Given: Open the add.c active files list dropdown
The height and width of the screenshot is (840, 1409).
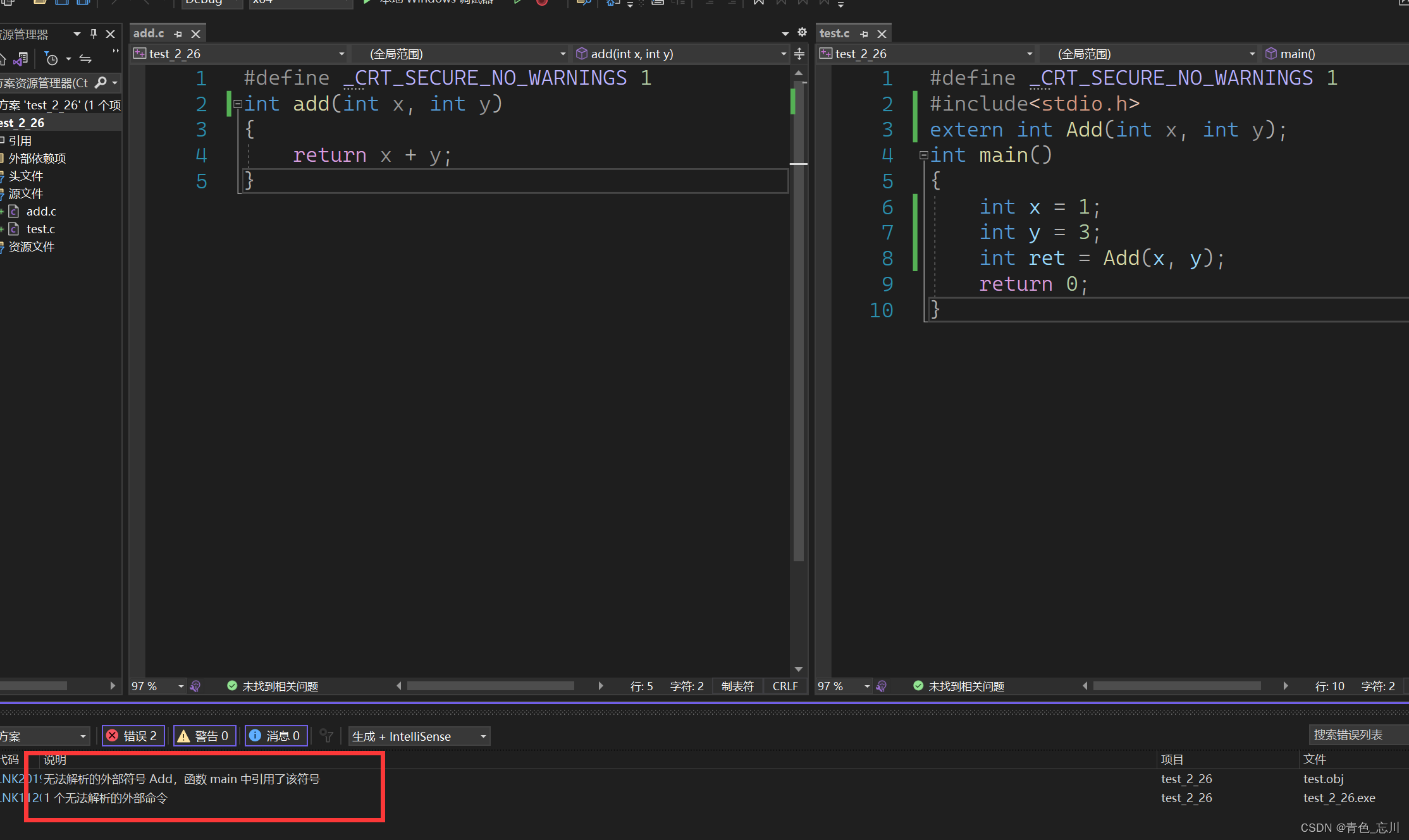Looking at the screenshot, I should pyautogui.click(x=785, y=34).
